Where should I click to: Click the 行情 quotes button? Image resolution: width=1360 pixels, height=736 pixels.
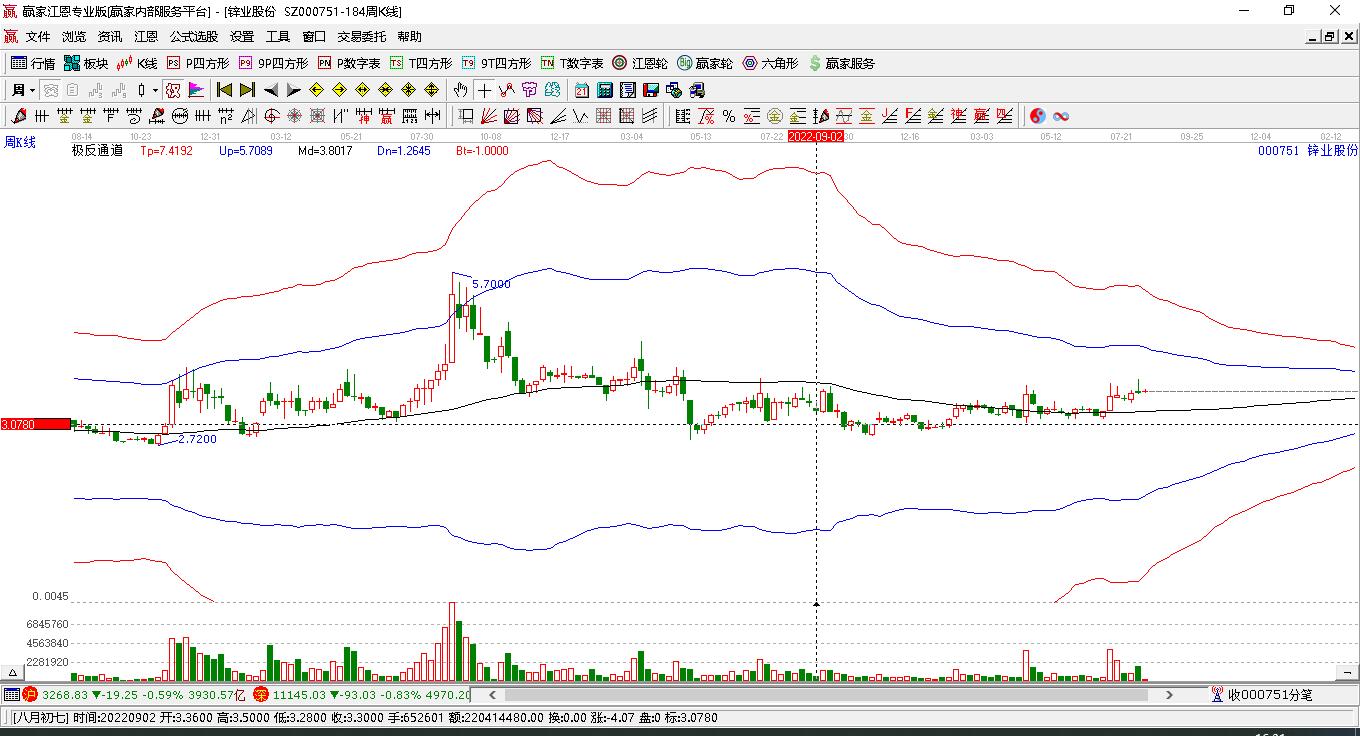pos(33,63)
